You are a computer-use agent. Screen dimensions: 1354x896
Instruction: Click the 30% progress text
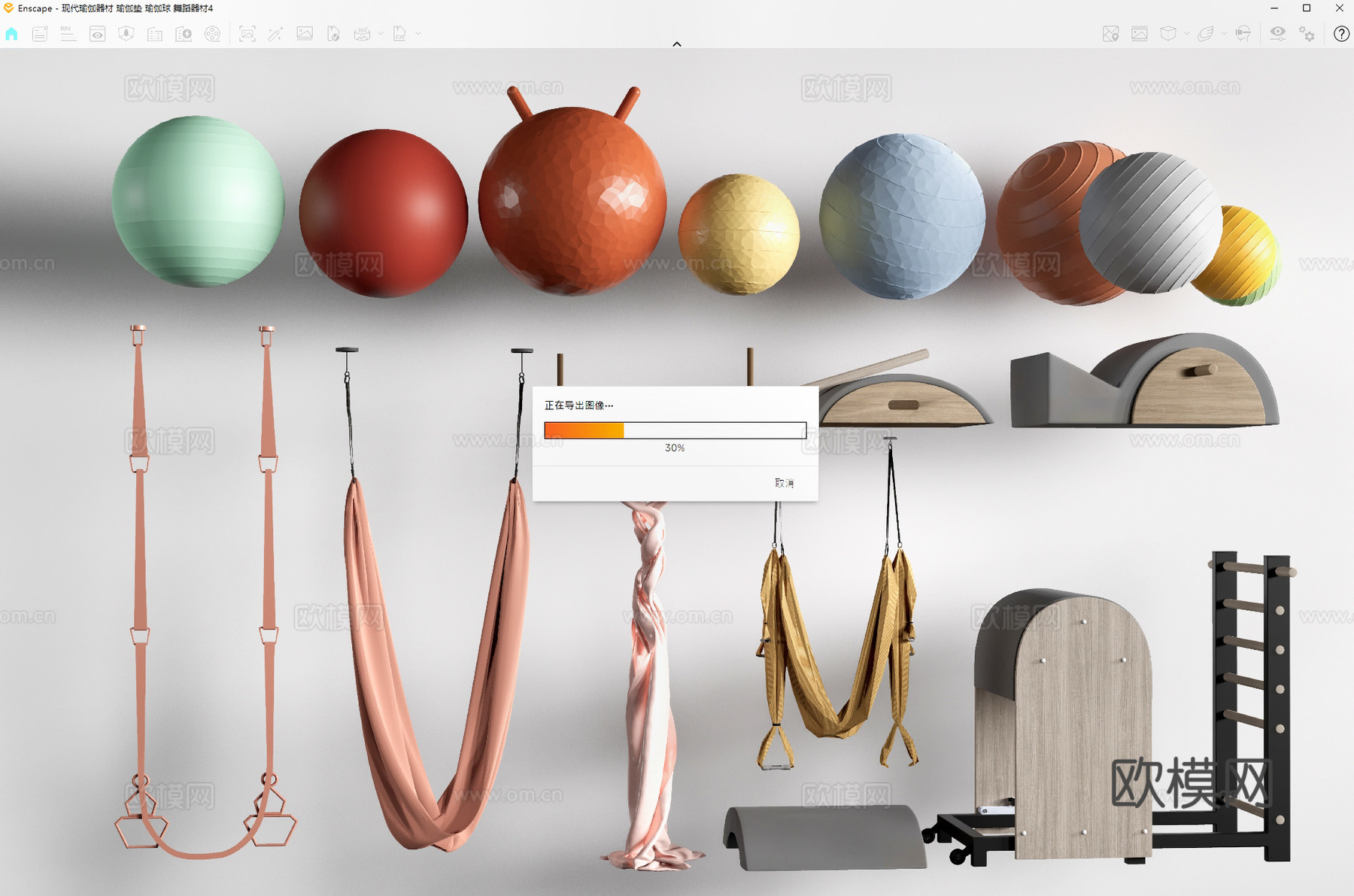[x=675, y=448]
